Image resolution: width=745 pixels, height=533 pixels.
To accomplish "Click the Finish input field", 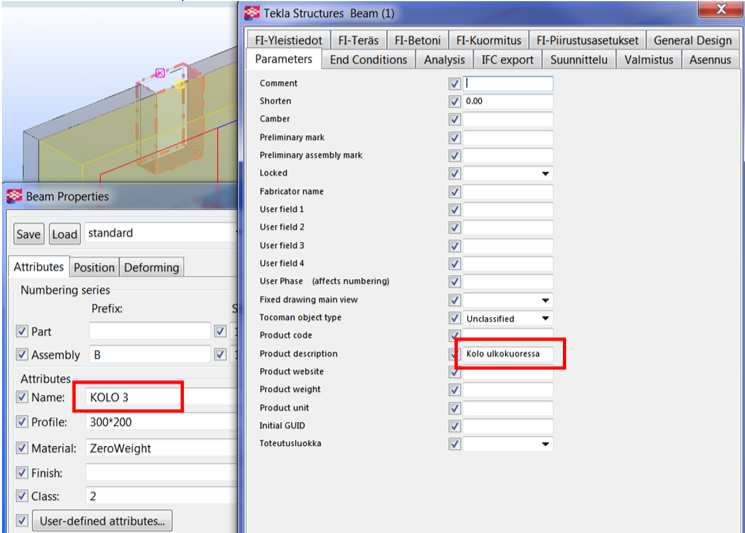I will [161, 473].
